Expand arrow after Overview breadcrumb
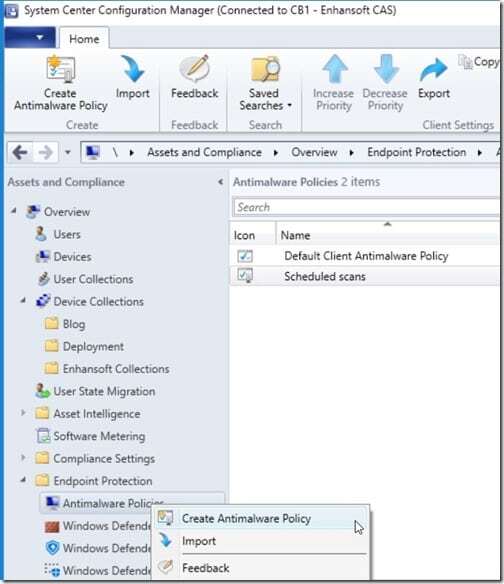 [x=351, y=153]
